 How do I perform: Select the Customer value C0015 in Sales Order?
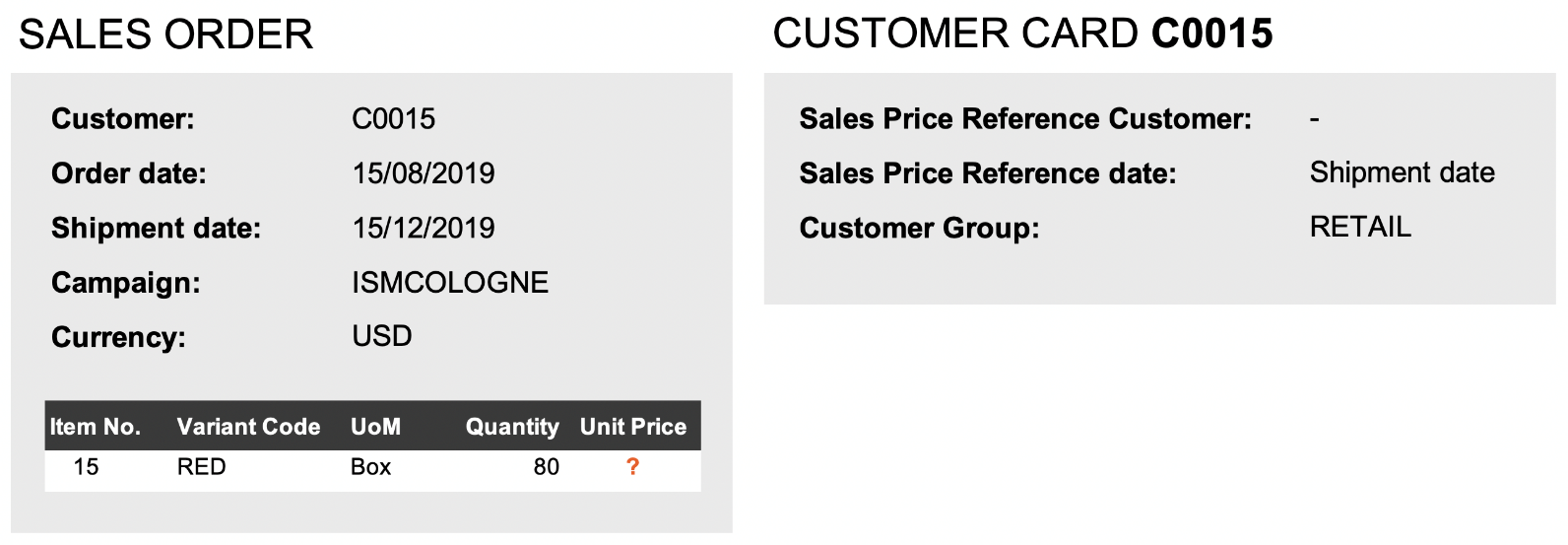[393, 119]
